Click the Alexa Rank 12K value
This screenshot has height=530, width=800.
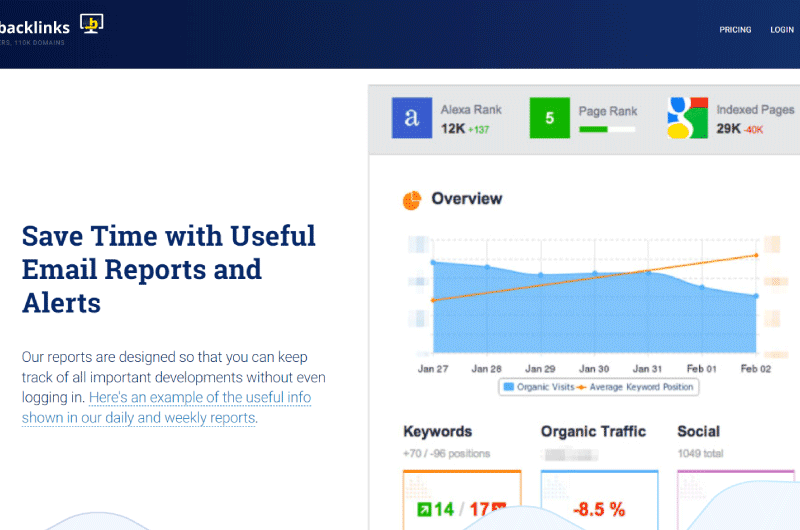coord(453,129)
